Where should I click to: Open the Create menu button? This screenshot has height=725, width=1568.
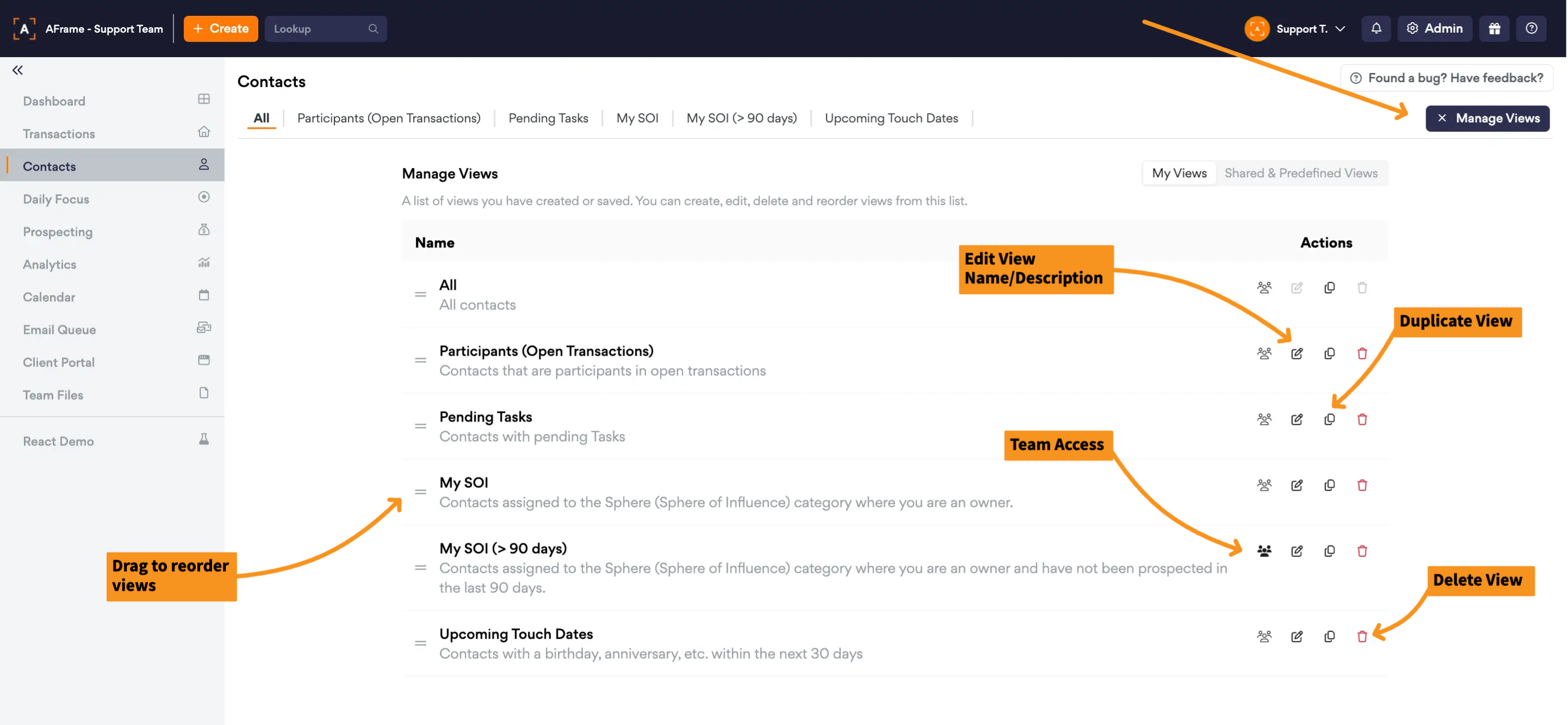pyautogui.click(x=220, y=29)
